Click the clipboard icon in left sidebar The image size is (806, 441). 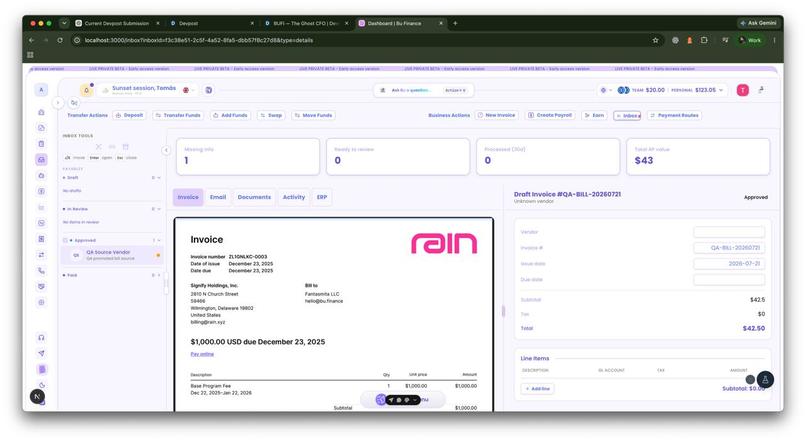point(41,144)
